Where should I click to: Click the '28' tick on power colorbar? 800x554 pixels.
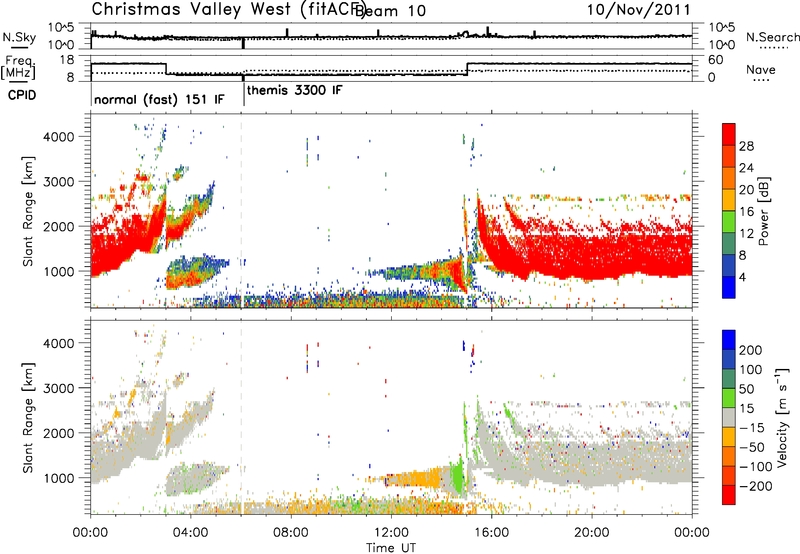[746, 146]
